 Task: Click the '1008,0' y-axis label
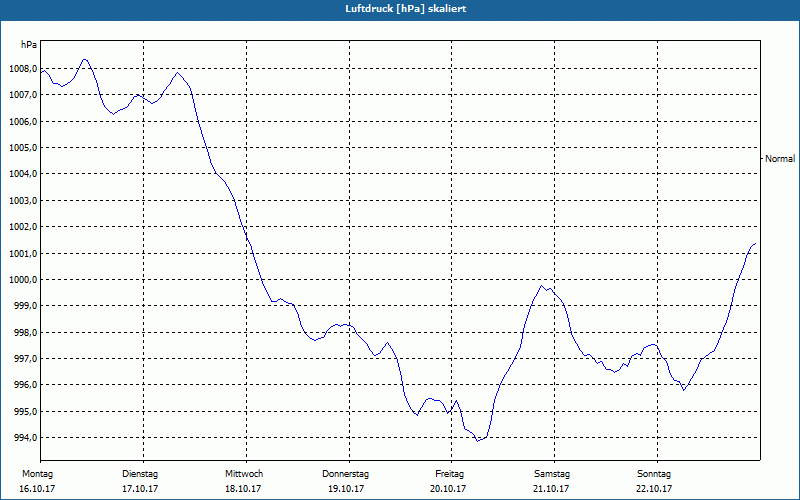[23, 69]
